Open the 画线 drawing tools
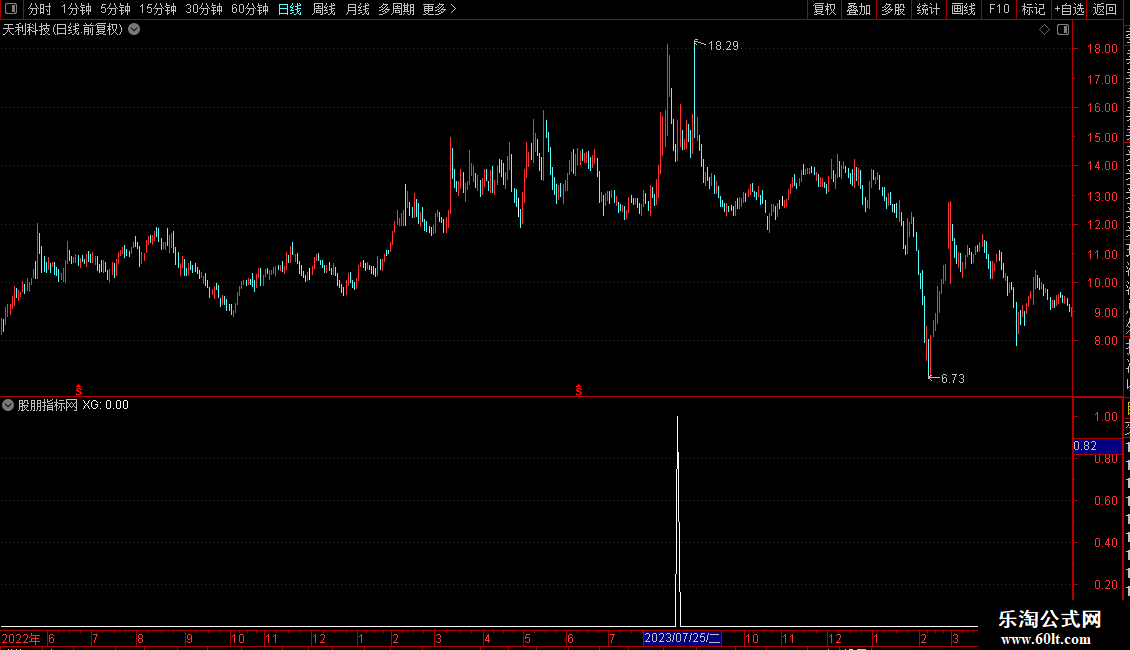This screenshot has width=1130, height=650. pyautogui.click(x=964, y=9)
